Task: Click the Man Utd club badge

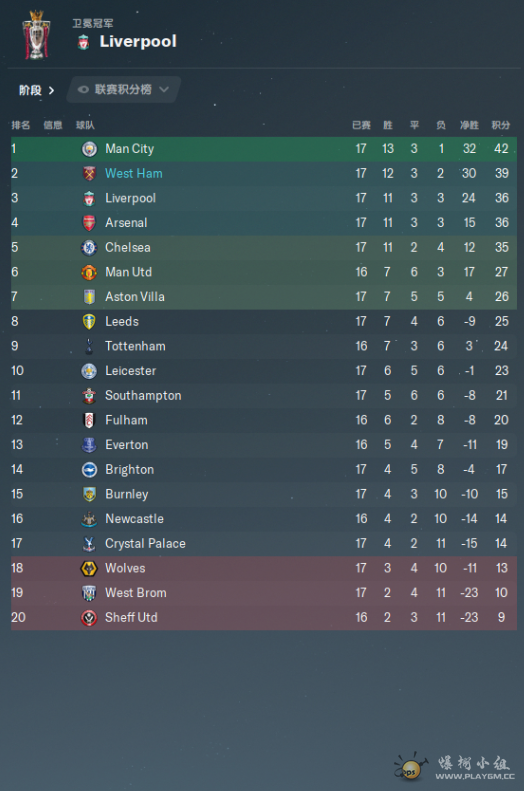Action: (x=89, y=272)
